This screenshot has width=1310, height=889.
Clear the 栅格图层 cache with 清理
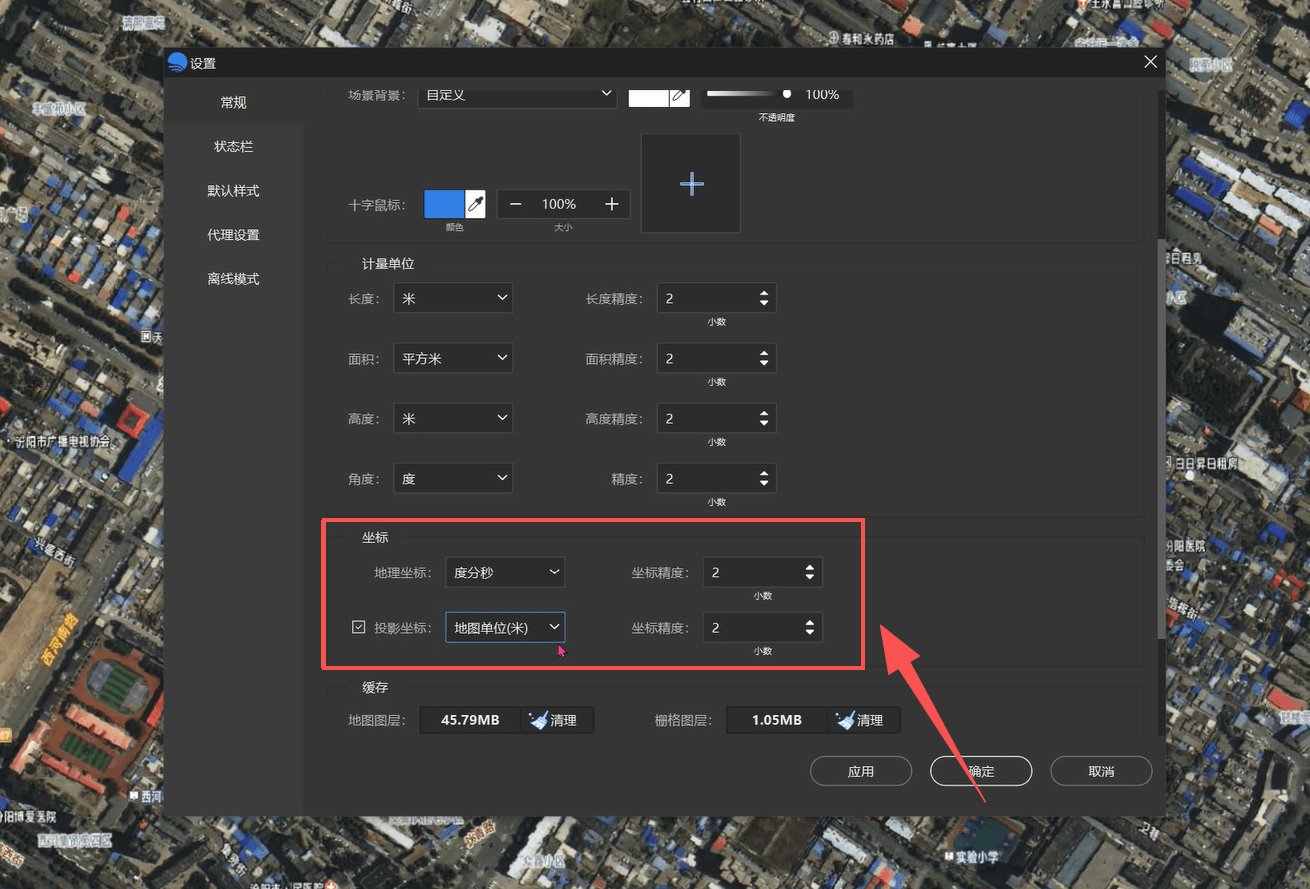click(x=864, y=720)
